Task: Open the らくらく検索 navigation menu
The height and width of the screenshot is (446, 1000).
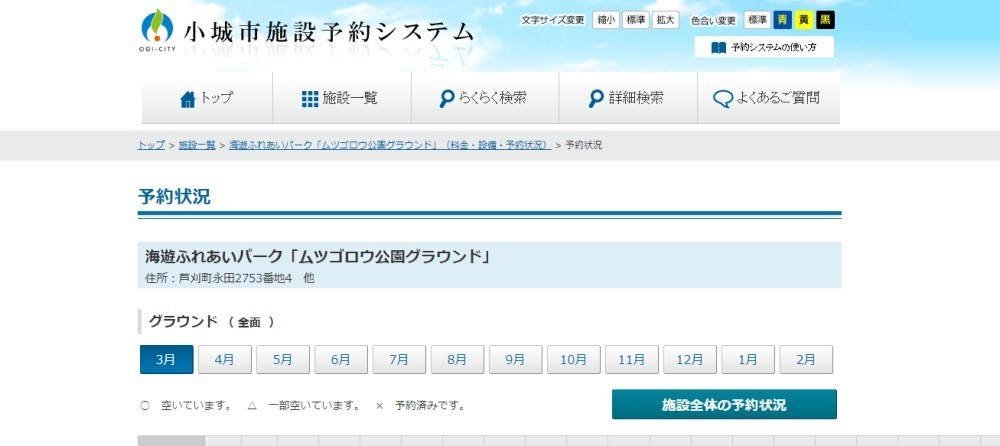Action: 485,98
